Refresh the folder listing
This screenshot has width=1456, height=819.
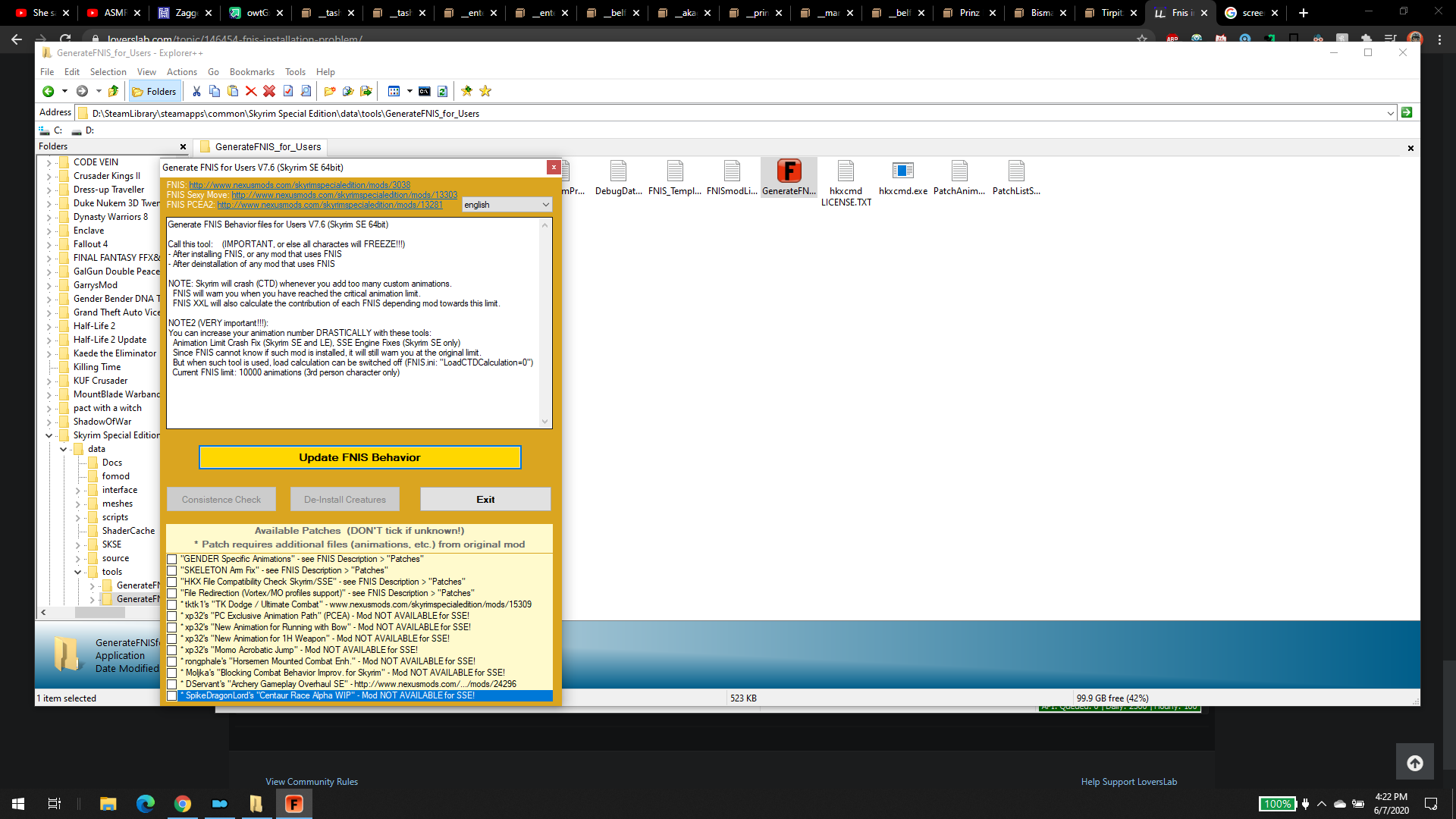(443, 91)
